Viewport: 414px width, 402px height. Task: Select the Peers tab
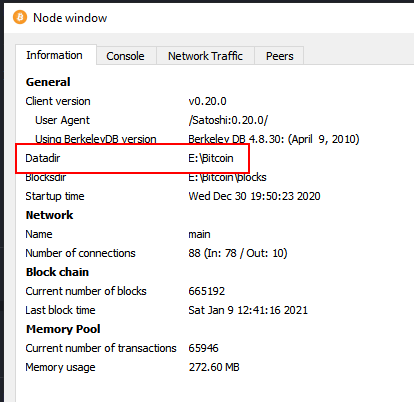tap(280, 56)
